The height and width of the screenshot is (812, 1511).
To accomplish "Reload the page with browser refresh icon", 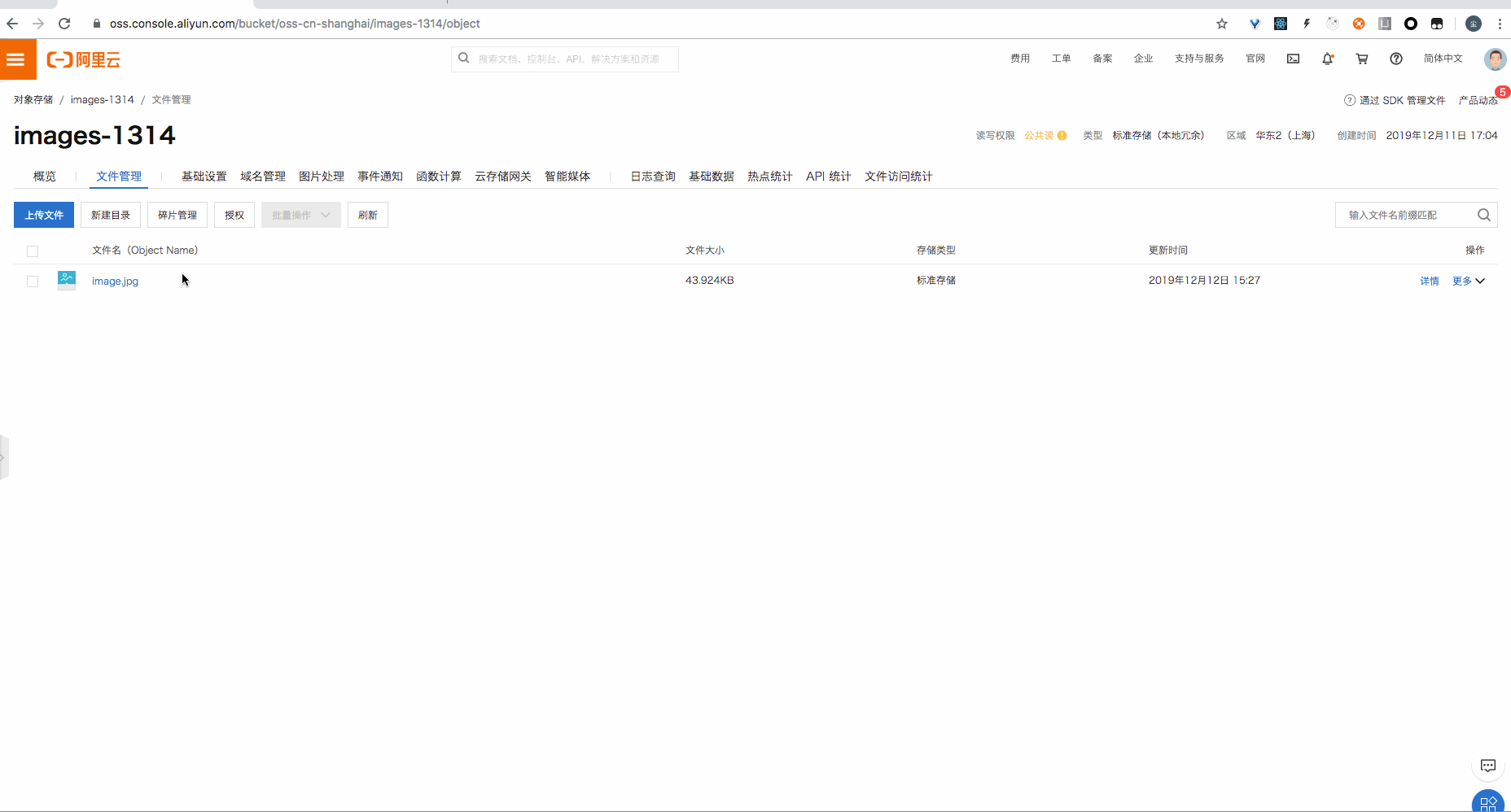I will click(64, 24).
